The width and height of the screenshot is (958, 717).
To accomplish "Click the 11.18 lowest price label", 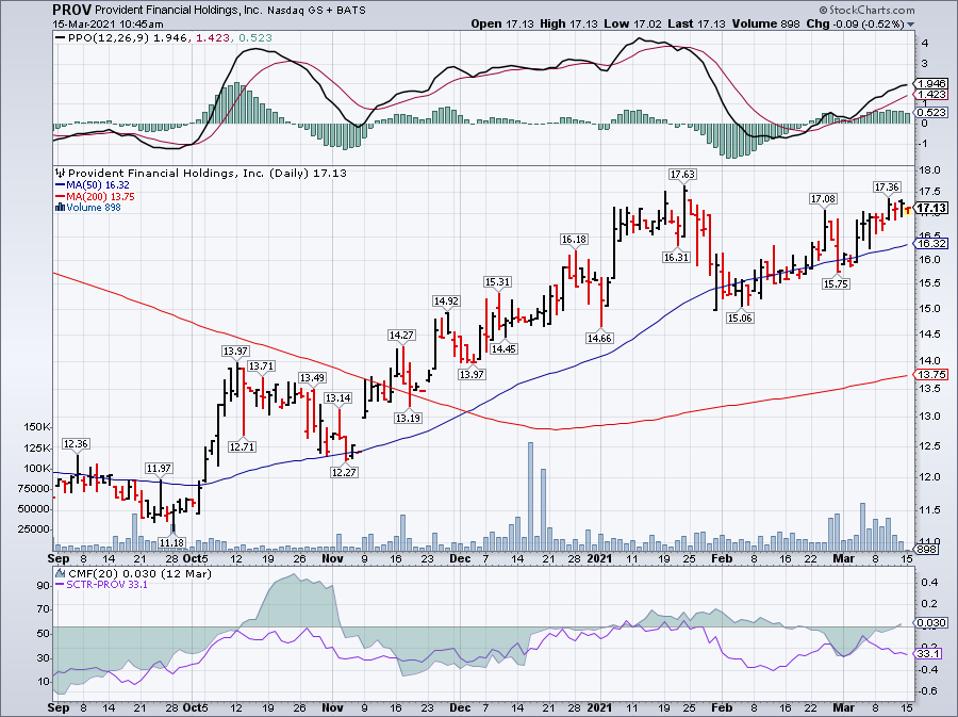I will (172, 542).
